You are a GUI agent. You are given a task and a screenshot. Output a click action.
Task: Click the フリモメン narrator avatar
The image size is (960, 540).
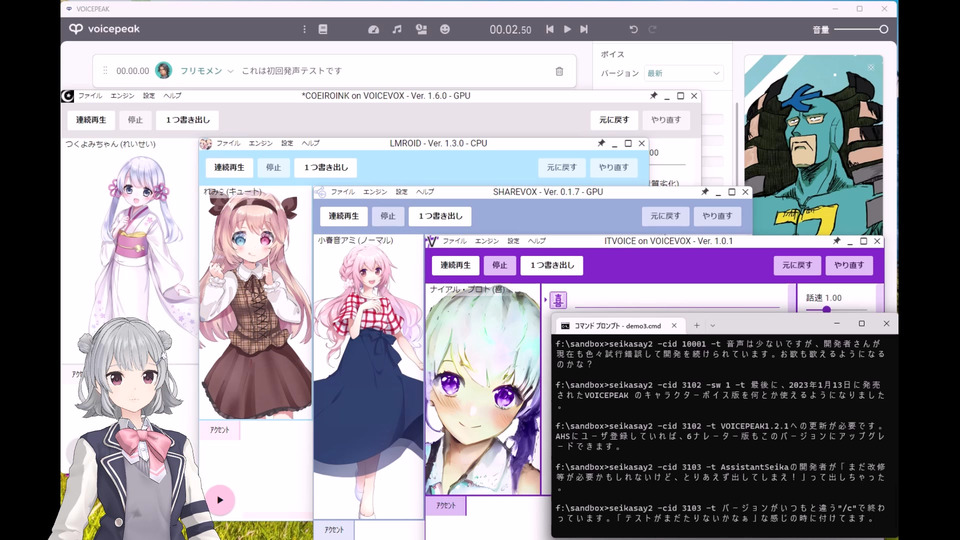pos(163,70)
